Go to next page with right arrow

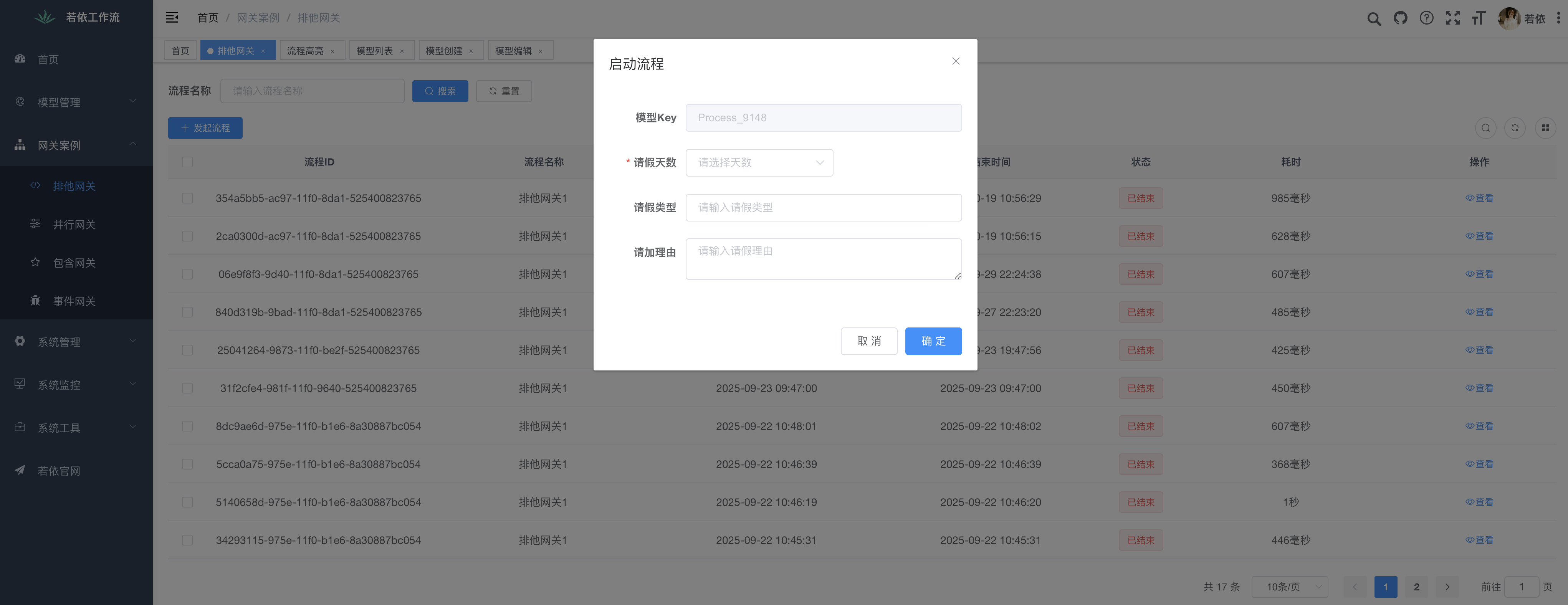click(1447, 587)
